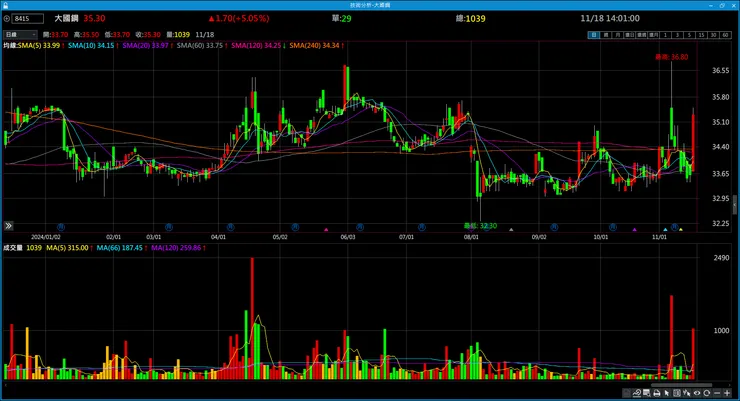
Task: Click the ▲1.70(+5.05%) change value
Action: point(239,18)
